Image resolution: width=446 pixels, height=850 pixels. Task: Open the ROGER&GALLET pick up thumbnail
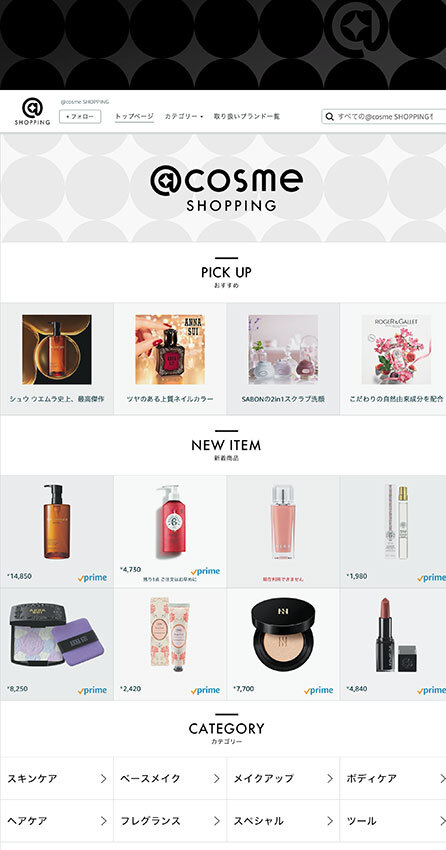pos(396,349)
